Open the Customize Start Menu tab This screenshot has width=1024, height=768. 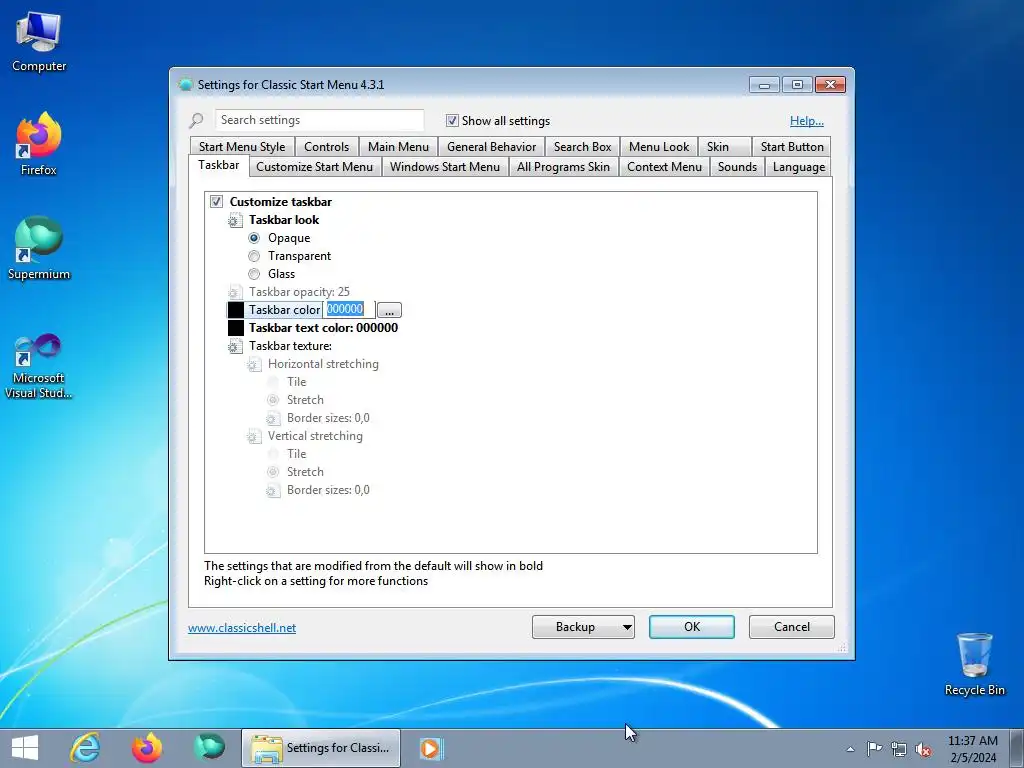click(314, 167)
